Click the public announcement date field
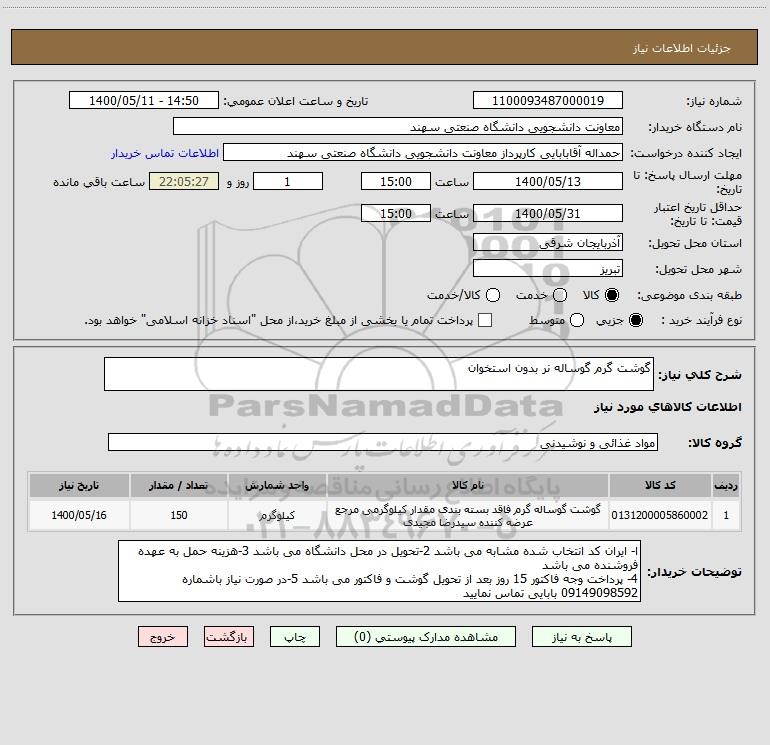The width and height of the screenshot is (770, 745). pyautogui.click(x=144, y=100)
